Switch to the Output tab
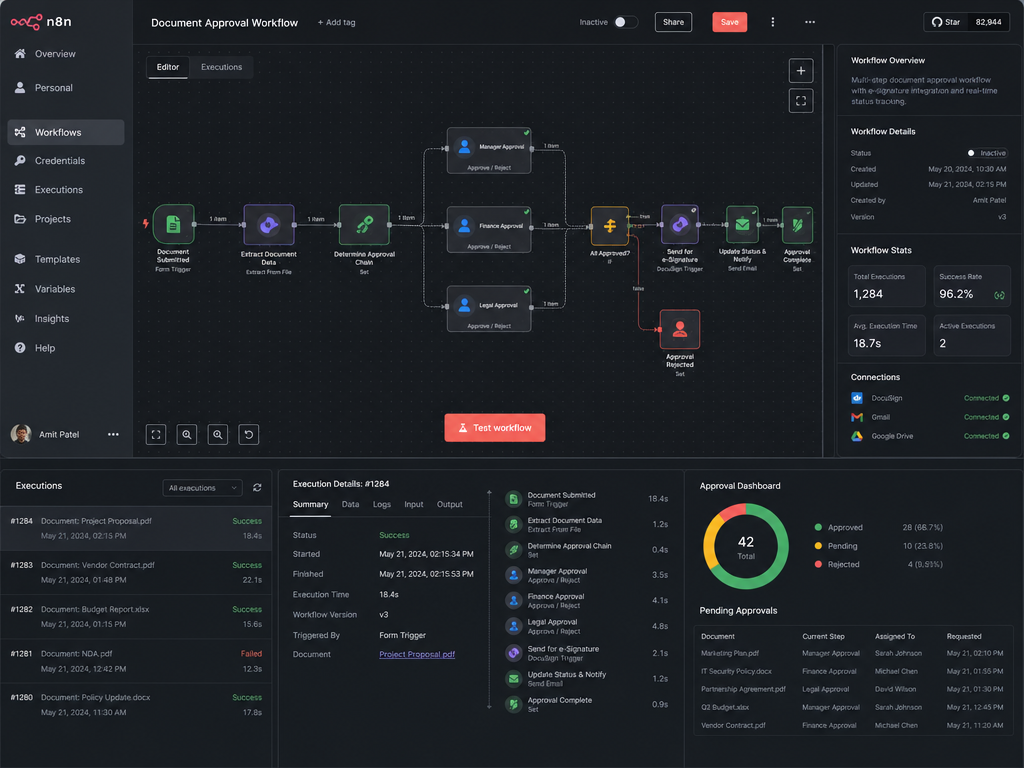This screenshot has width=1024, height=768. click(449, 504)
